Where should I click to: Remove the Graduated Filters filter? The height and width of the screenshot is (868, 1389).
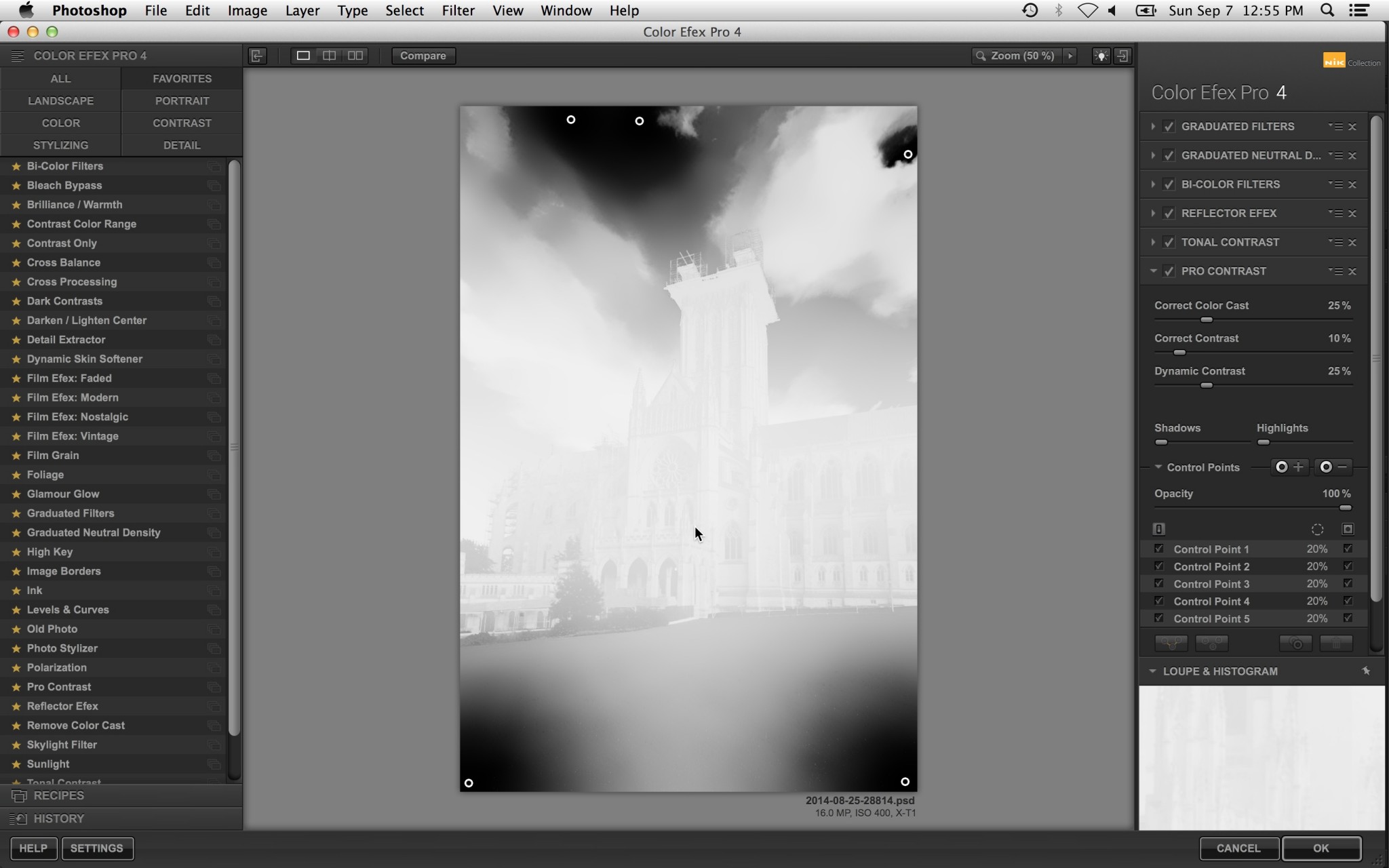[x=1352, y=127]
